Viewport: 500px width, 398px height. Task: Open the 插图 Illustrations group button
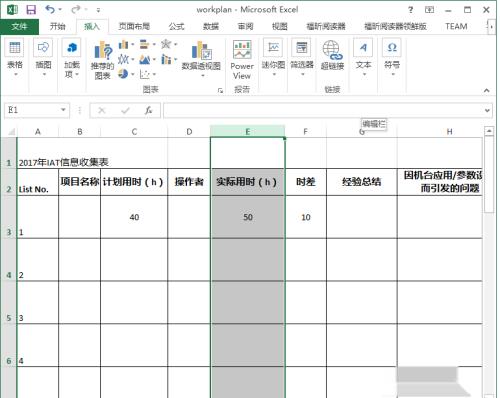click(43, 59)
